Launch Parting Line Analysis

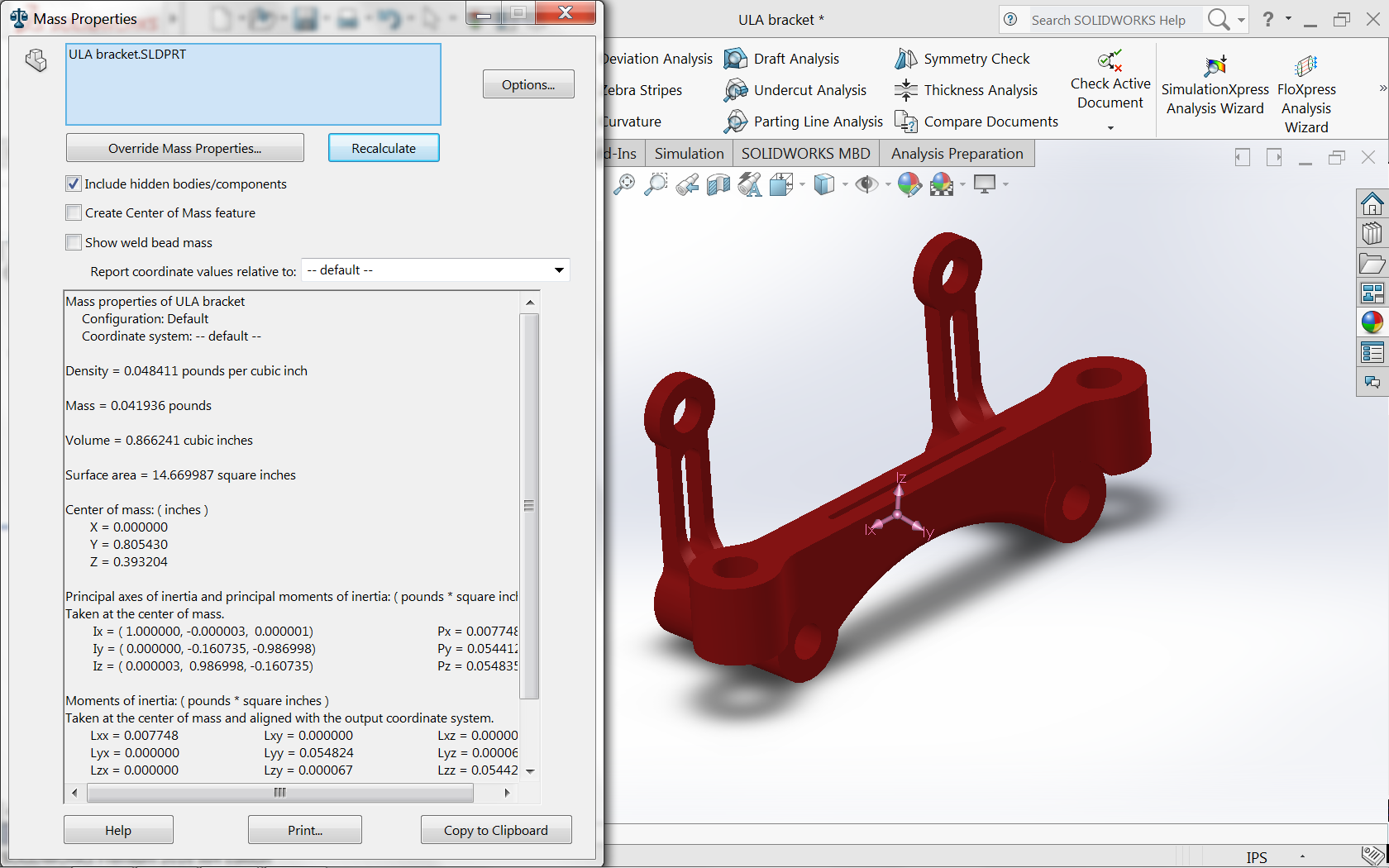[803, 122]
